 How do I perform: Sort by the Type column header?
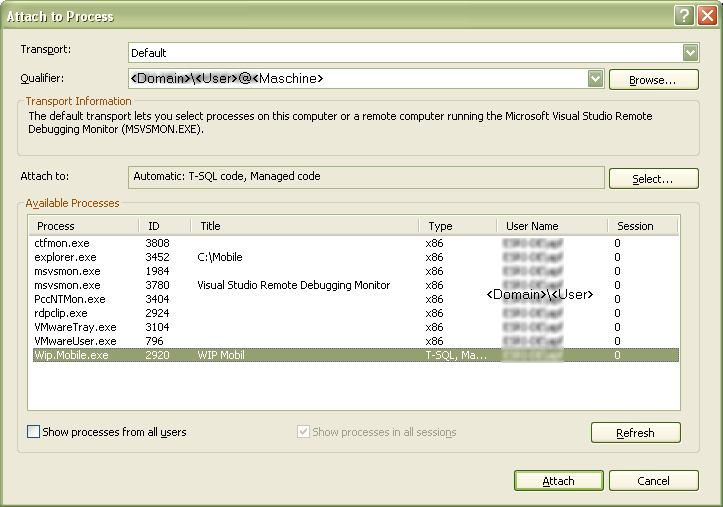click(x=458, y=226)
